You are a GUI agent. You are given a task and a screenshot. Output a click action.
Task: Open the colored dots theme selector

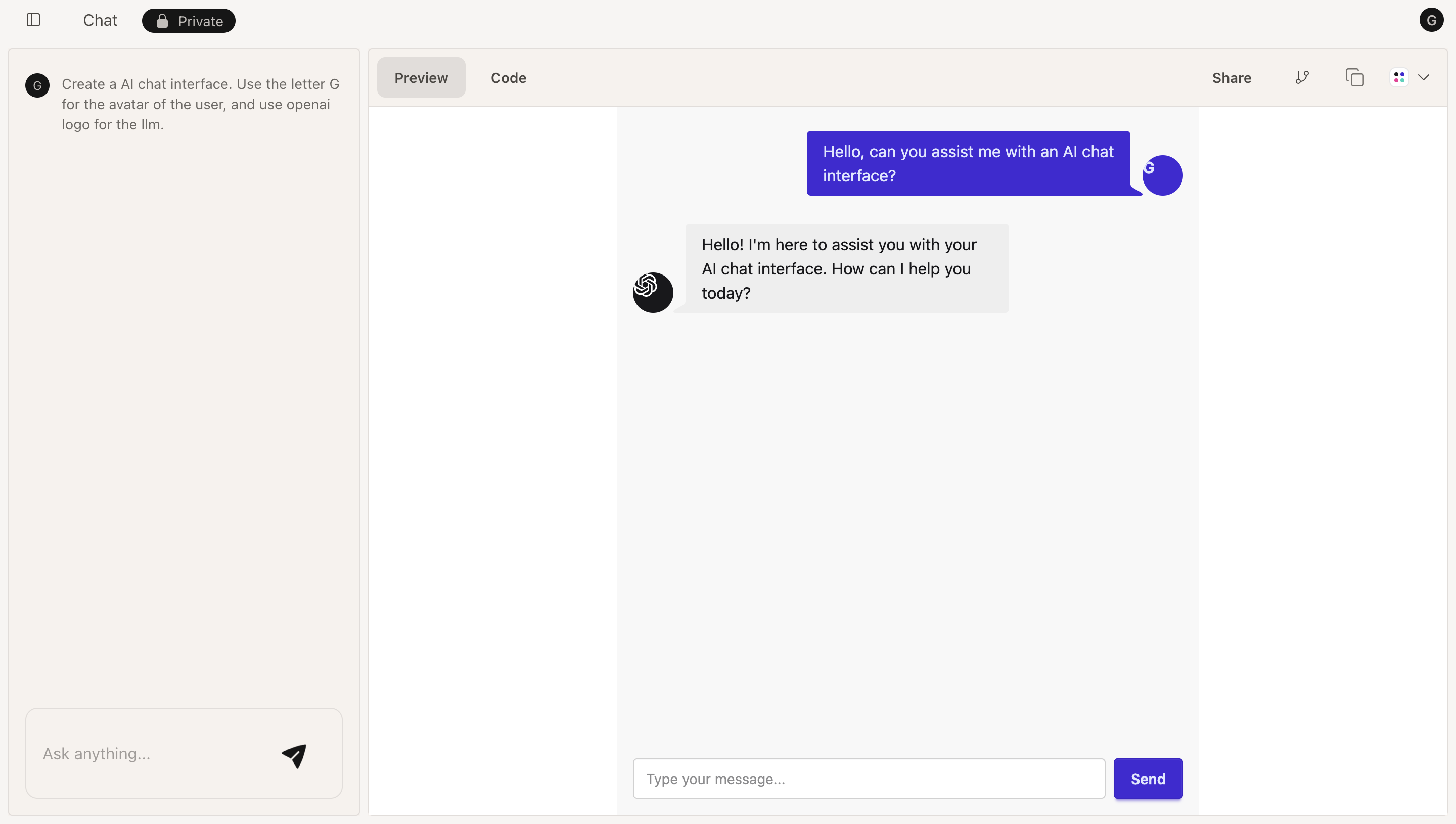click(x=1399, y=77)
